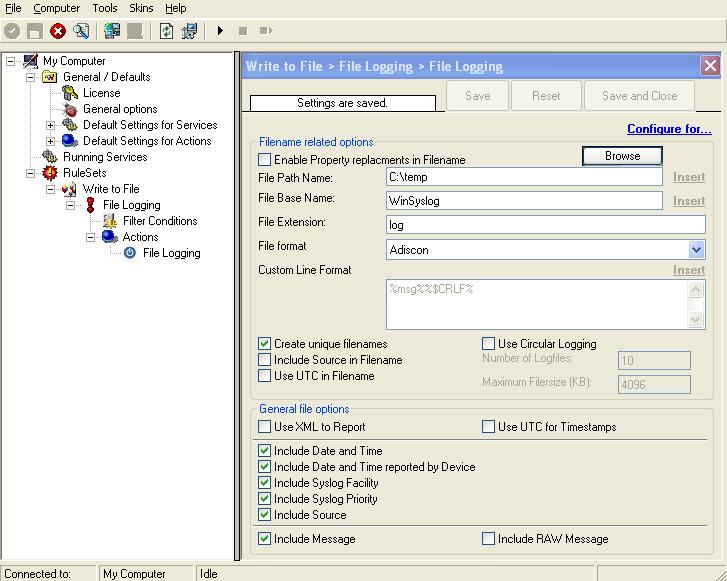
Task: Collapse the File Logging rule node
Action: click(x=70, y=205)
